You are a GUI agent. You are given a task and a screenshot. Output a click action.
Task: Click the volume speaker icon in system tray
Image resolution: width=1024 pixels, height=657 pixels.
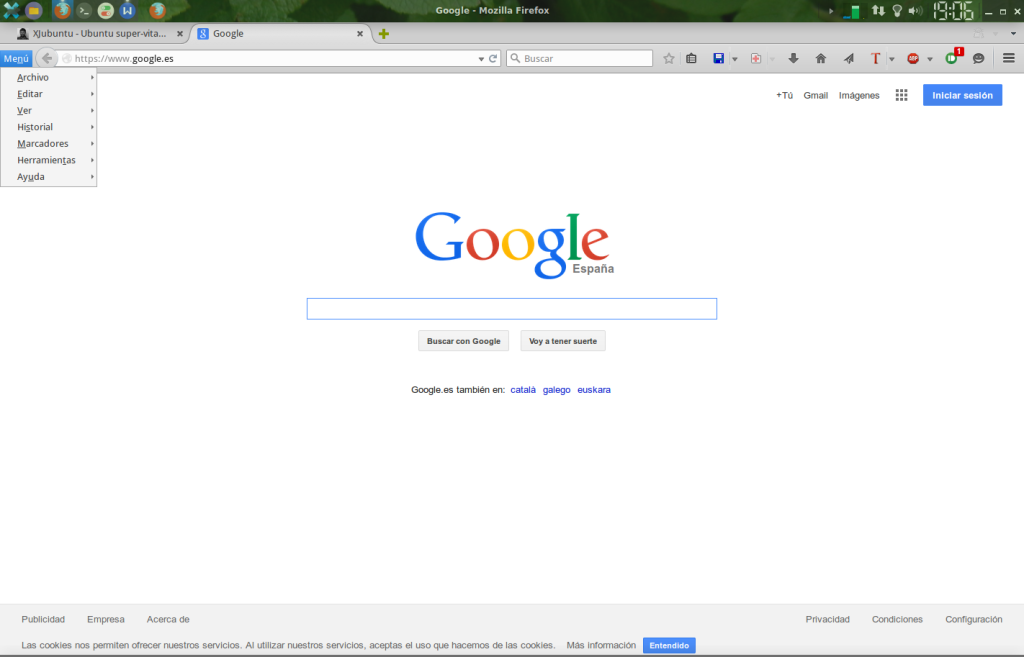pyautogui.click(x=916, y=11)
